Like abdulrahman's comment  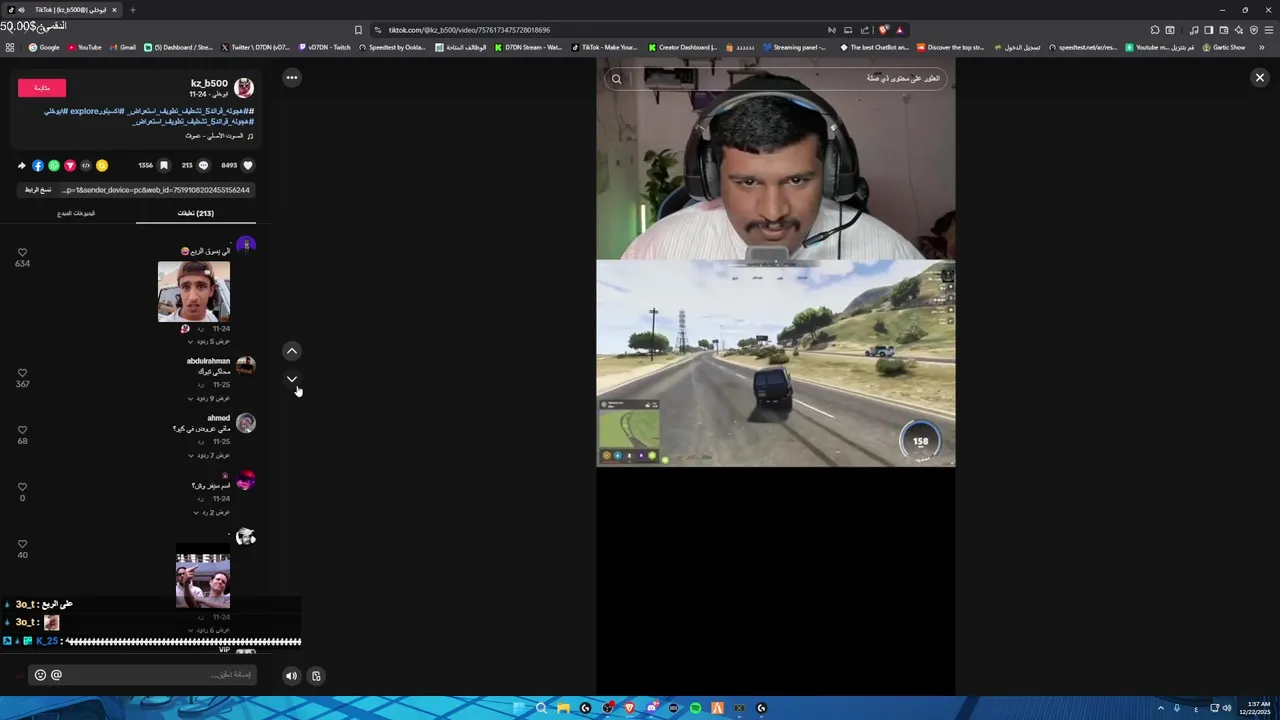[x=22, y=373]
